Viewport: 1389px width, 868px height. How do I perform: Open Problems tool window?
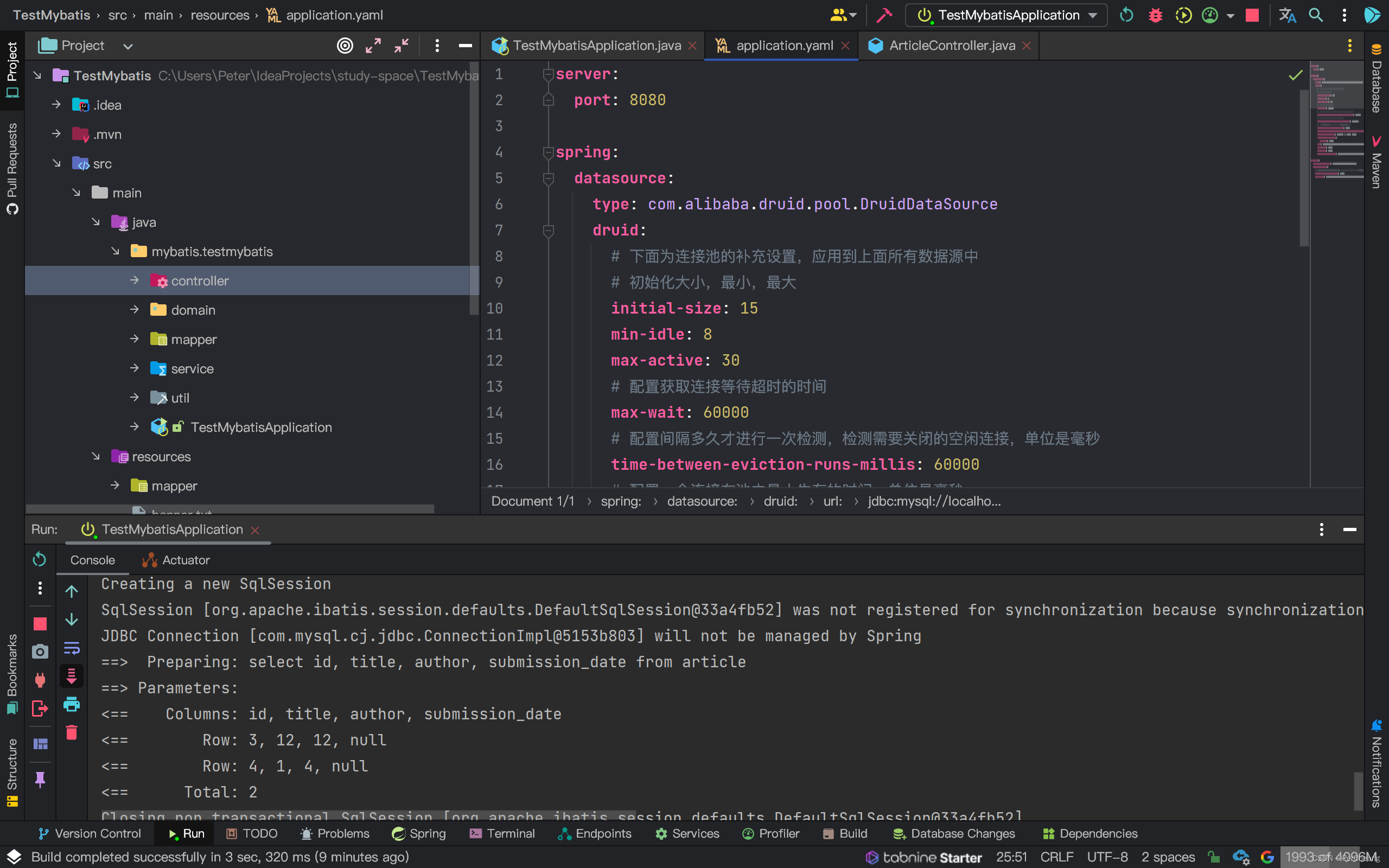coord(335,834)
